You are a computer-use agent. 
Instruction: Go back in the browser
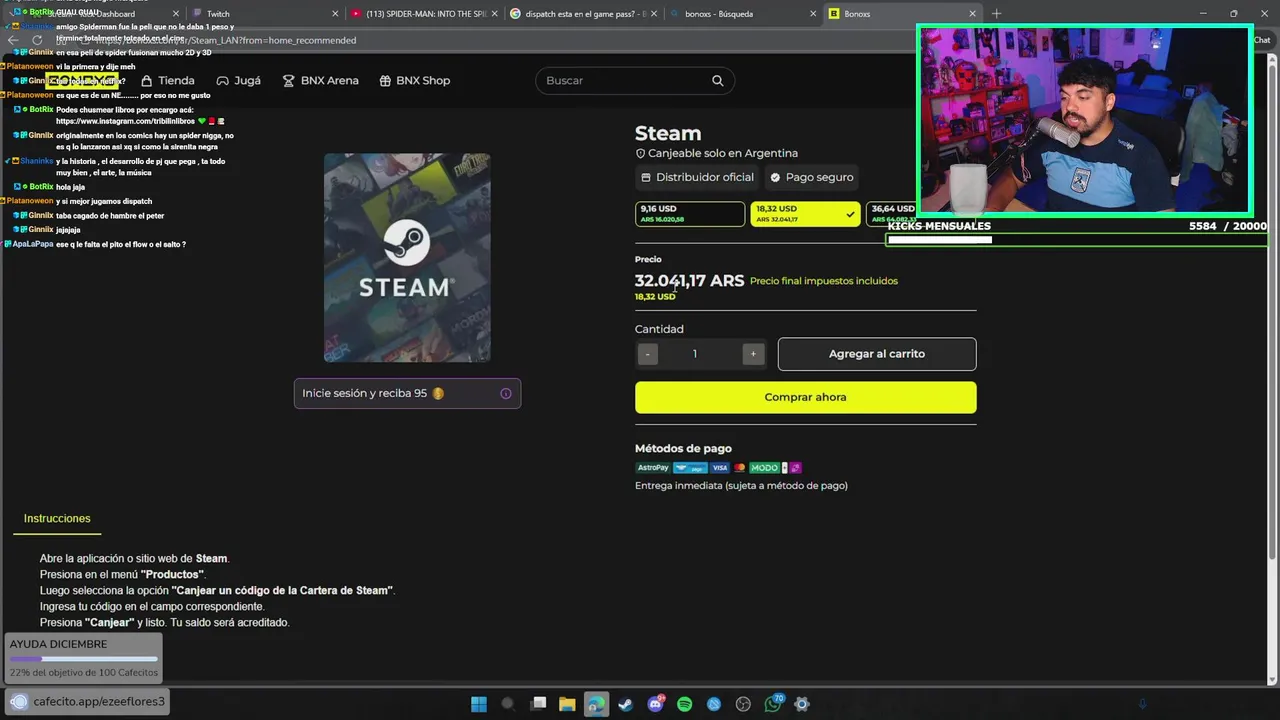pyautogui.click(x=12, y=40)
